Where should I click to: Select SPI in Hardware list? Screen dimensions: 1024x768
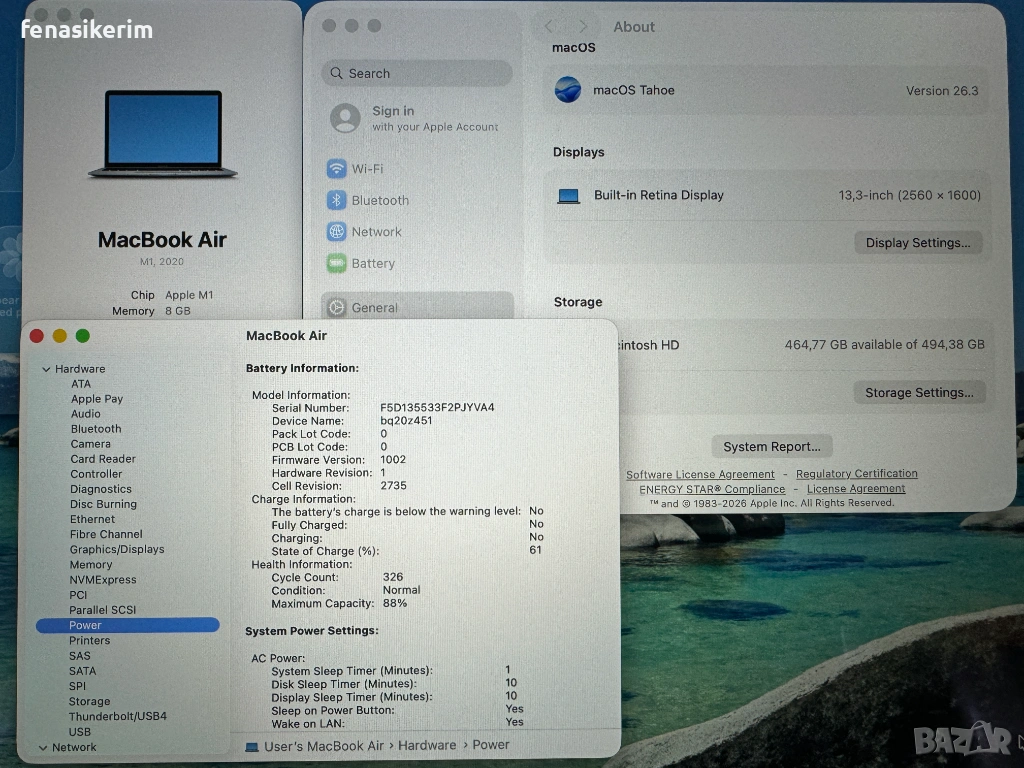(77, 686)
